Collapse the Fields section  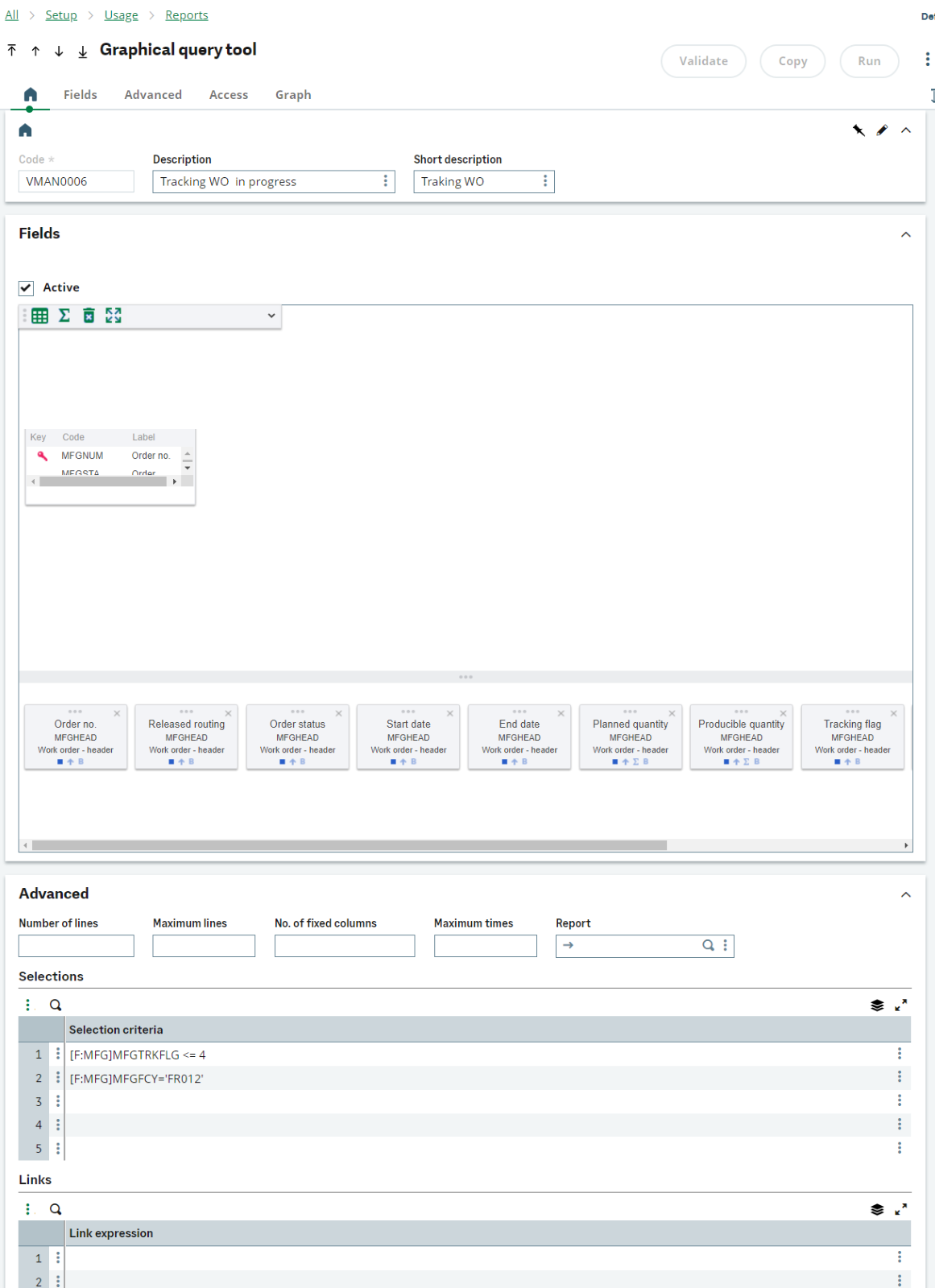(905, 234)
